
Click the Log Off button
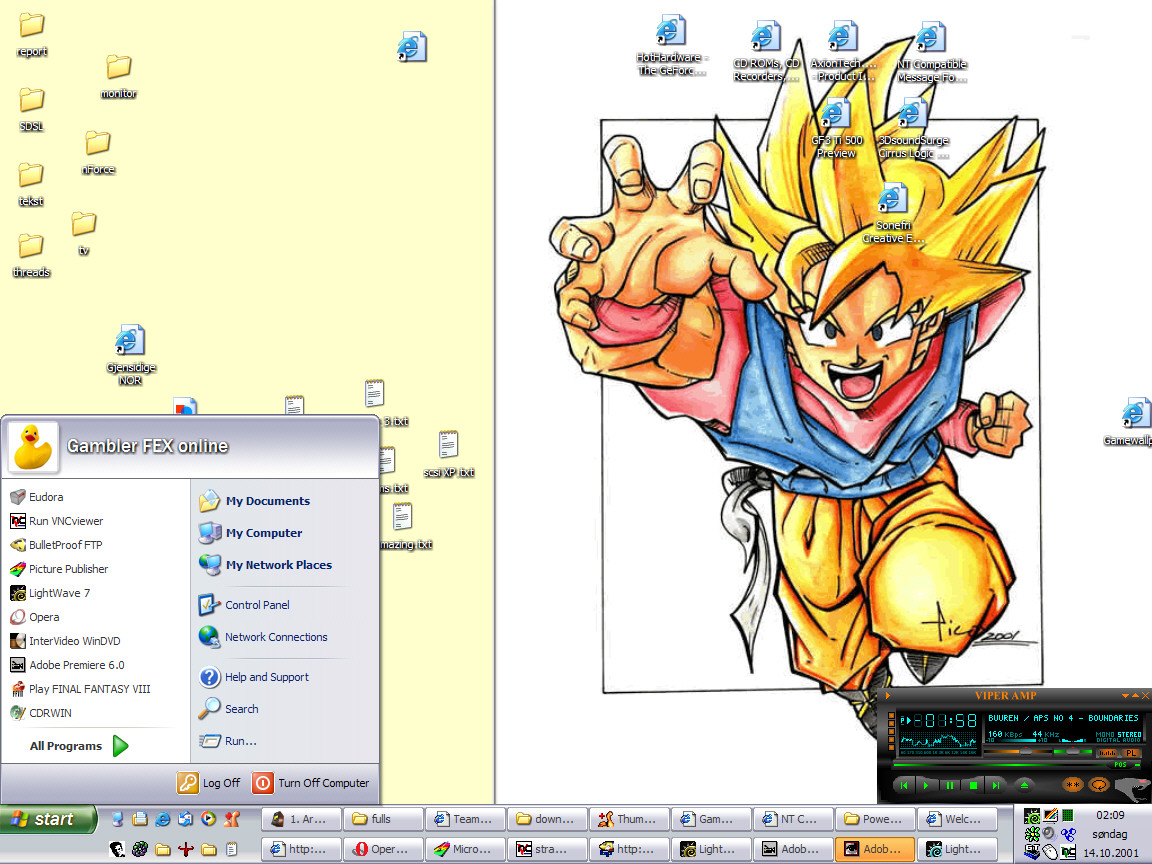pos(209,783)
